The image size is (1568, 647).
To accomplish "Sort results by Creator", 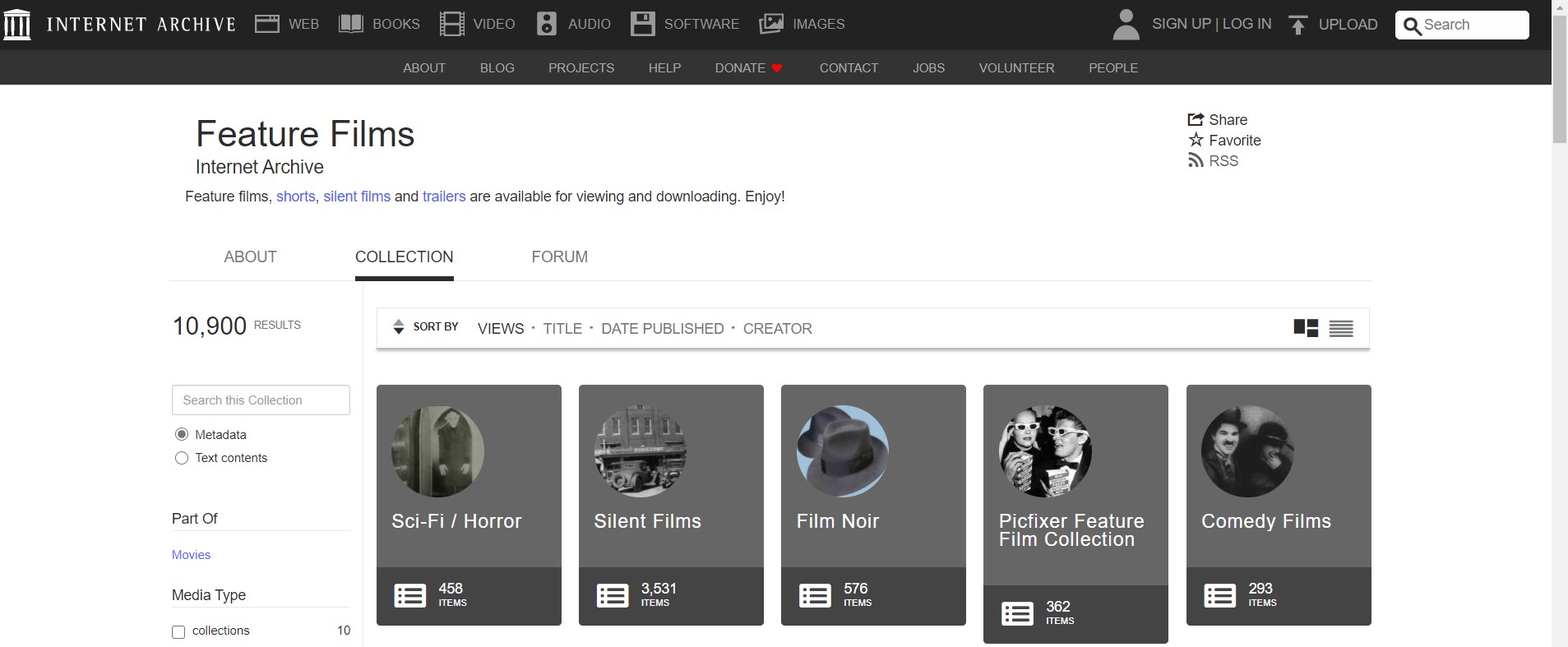I will pos(777,328).
